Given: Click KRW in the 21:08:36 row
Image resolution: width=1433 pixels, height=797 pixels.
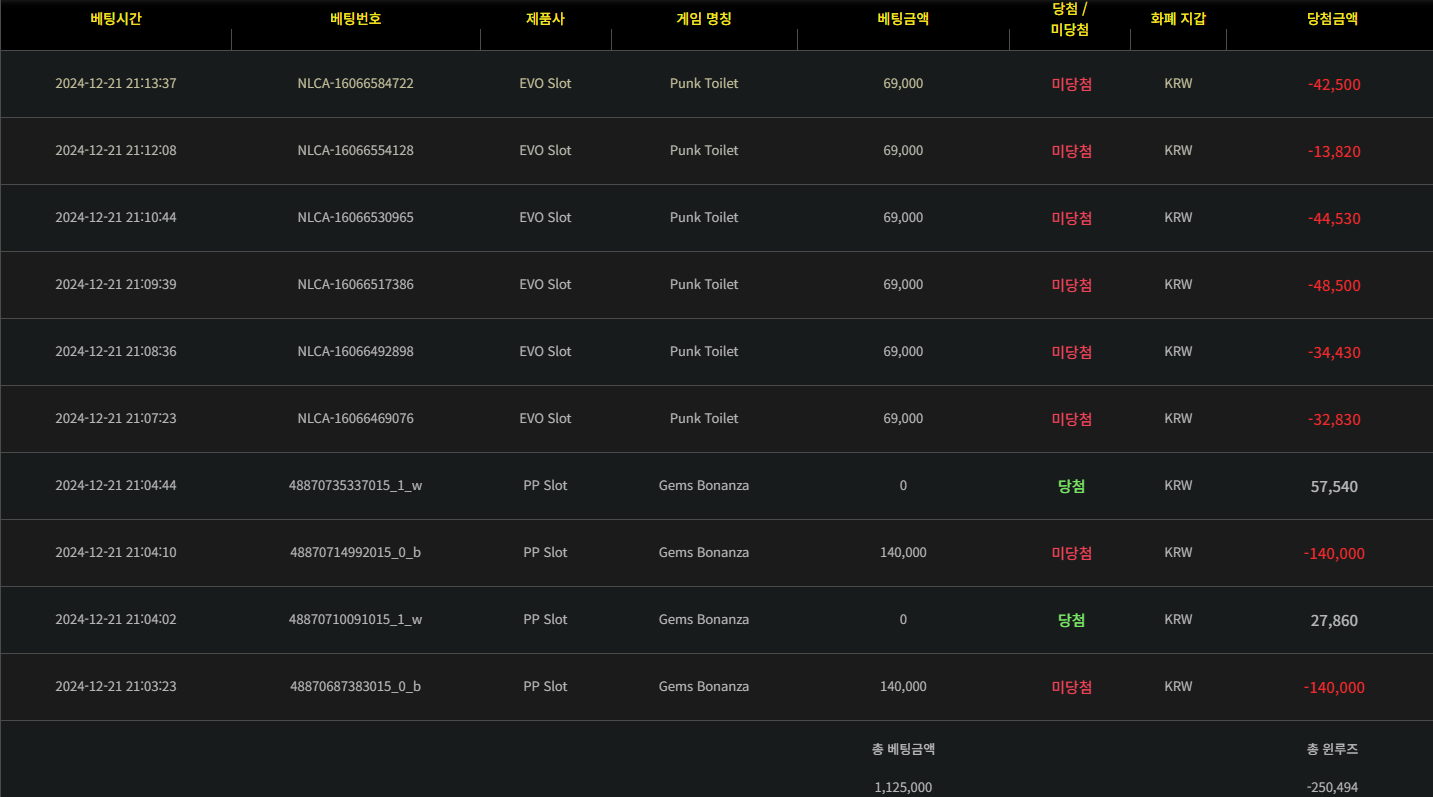Looking at the screenshot, I should tap(1178, 352).
